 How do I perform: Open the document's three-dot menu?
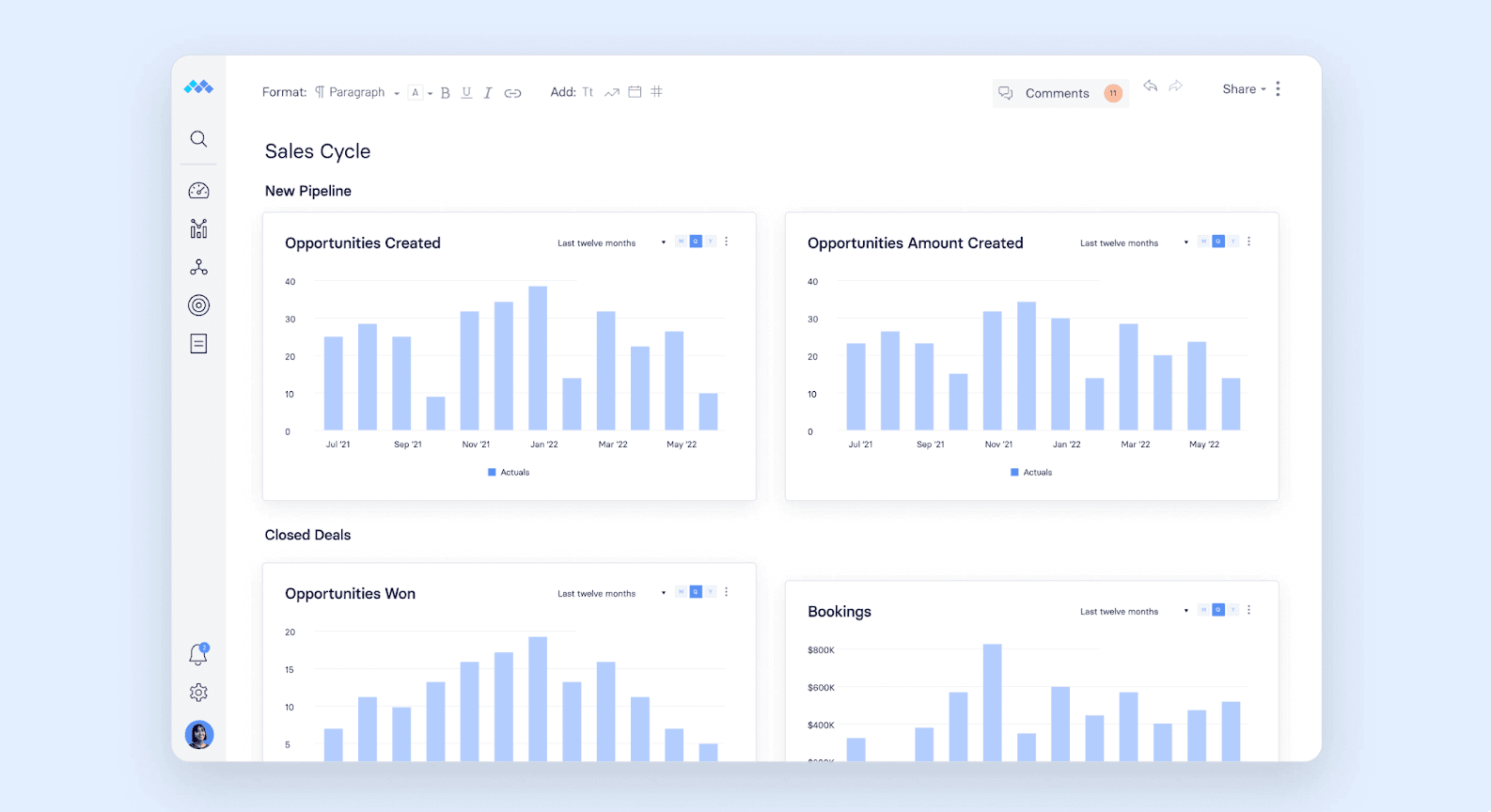(1278, 89)
